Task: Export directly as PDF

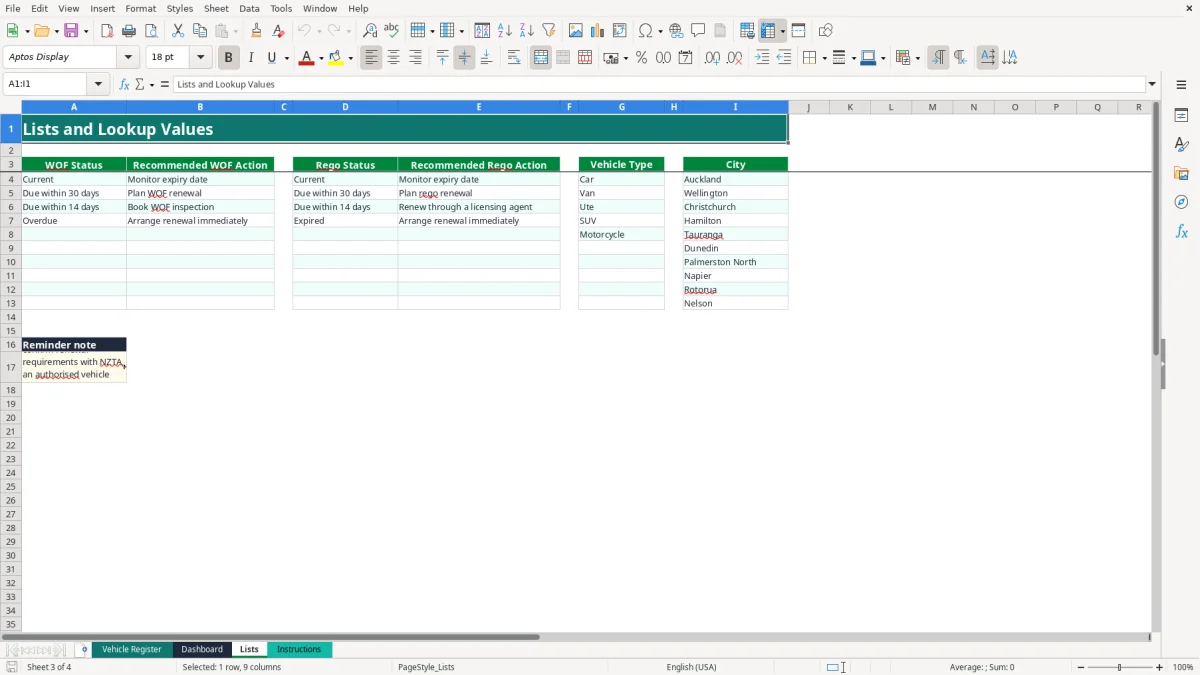Action: [x=107, y=31]
